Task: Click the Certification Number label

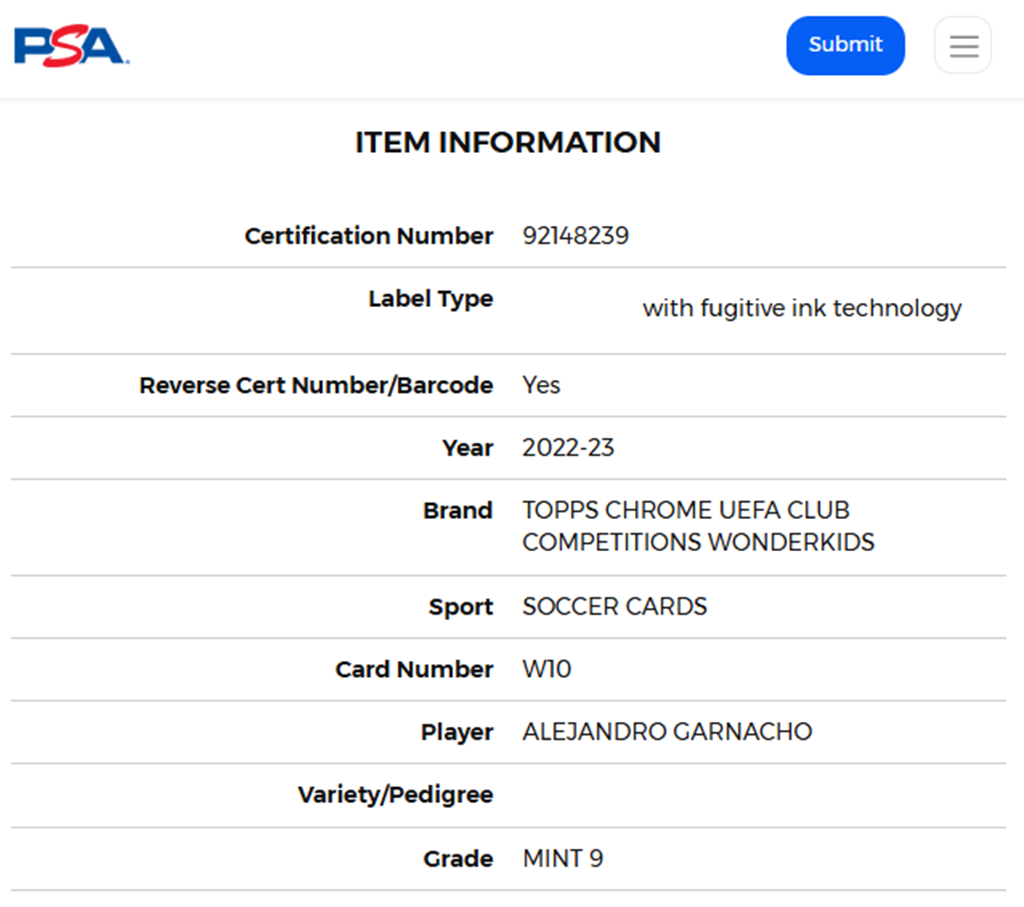Action: click(368, 236)
